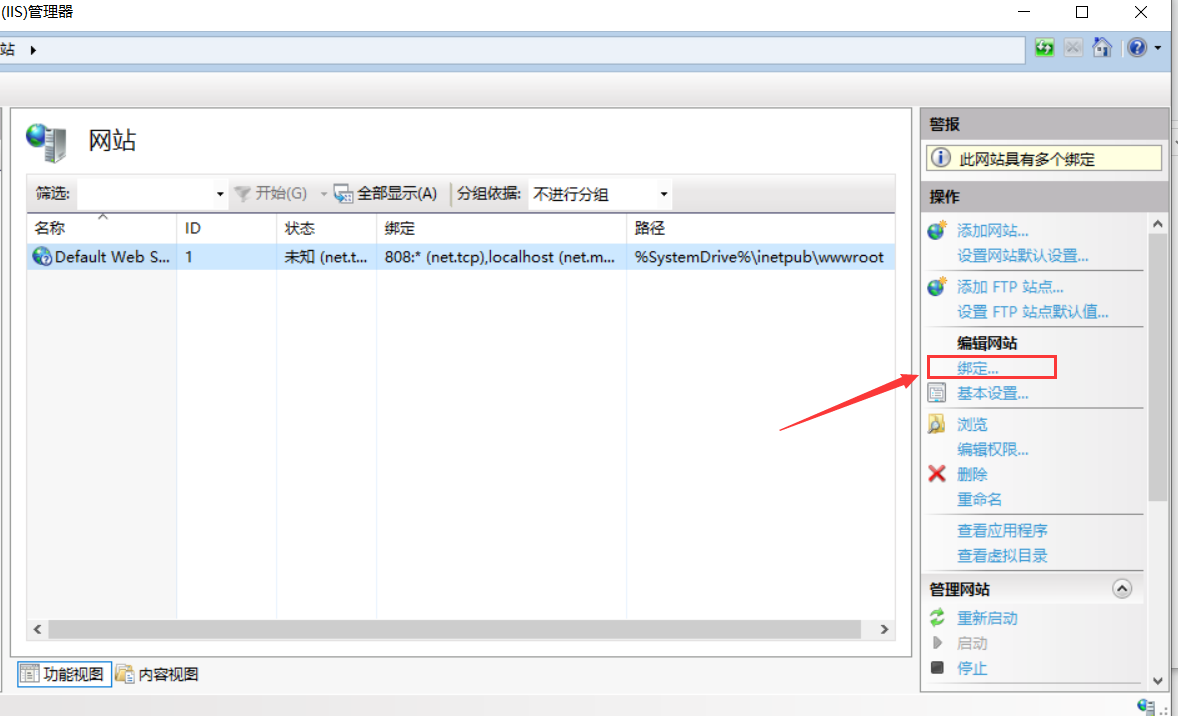1178x716 pixels.
Task: Click horizontal scrollbar left arrow
Action: 38,629
